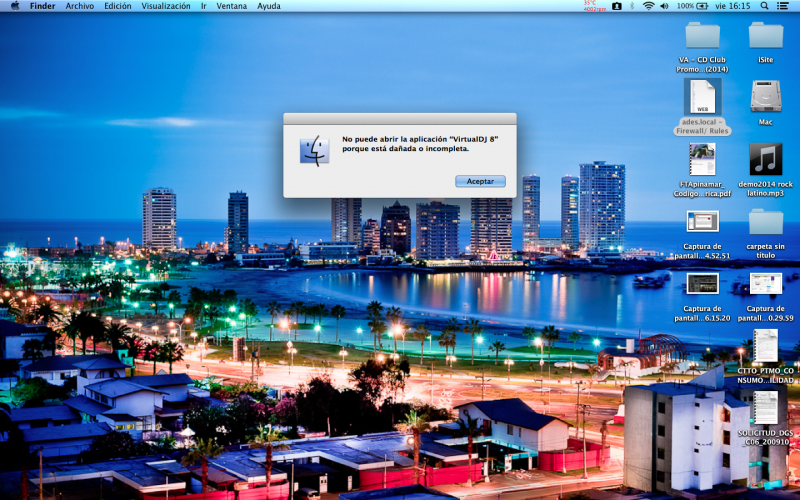Click the 'demo2014 rock latino.mp3' label
Screen dimensions: 800x500
click(766, 189)
